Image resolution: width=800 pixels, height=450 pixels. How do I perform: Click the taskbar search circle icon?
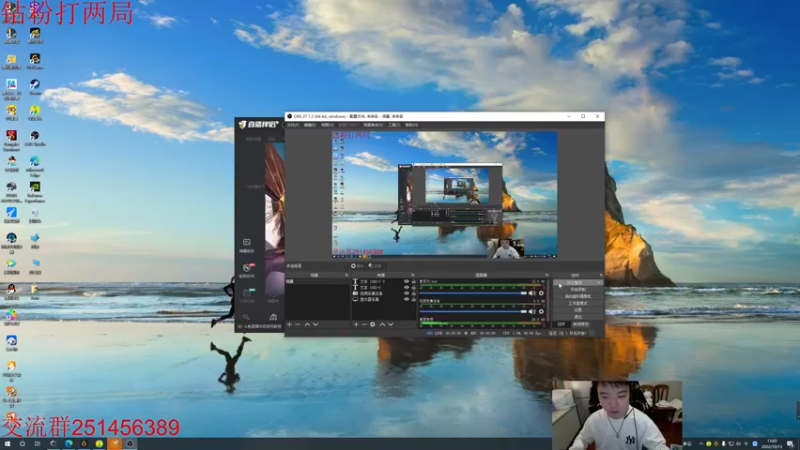coord(22,444)
